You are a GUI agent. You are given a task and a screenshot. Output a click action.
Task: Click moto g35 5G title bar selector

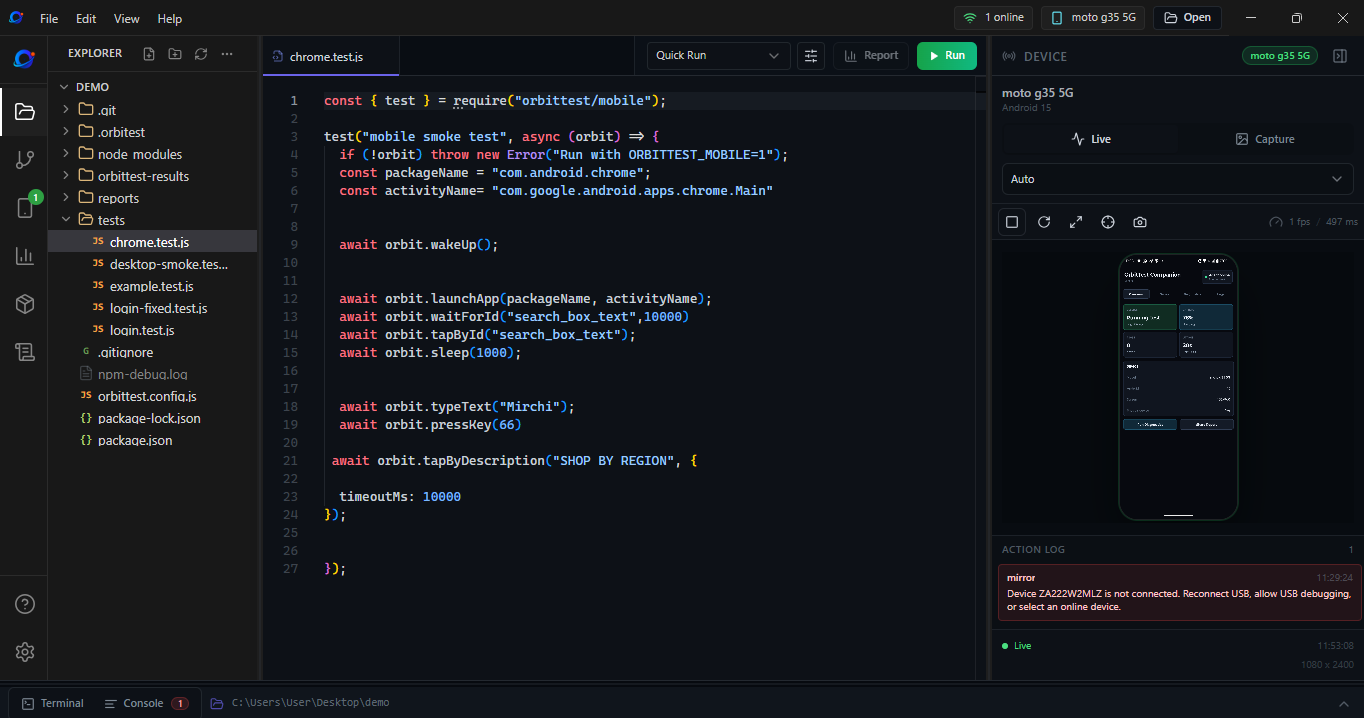point(1093,18)
